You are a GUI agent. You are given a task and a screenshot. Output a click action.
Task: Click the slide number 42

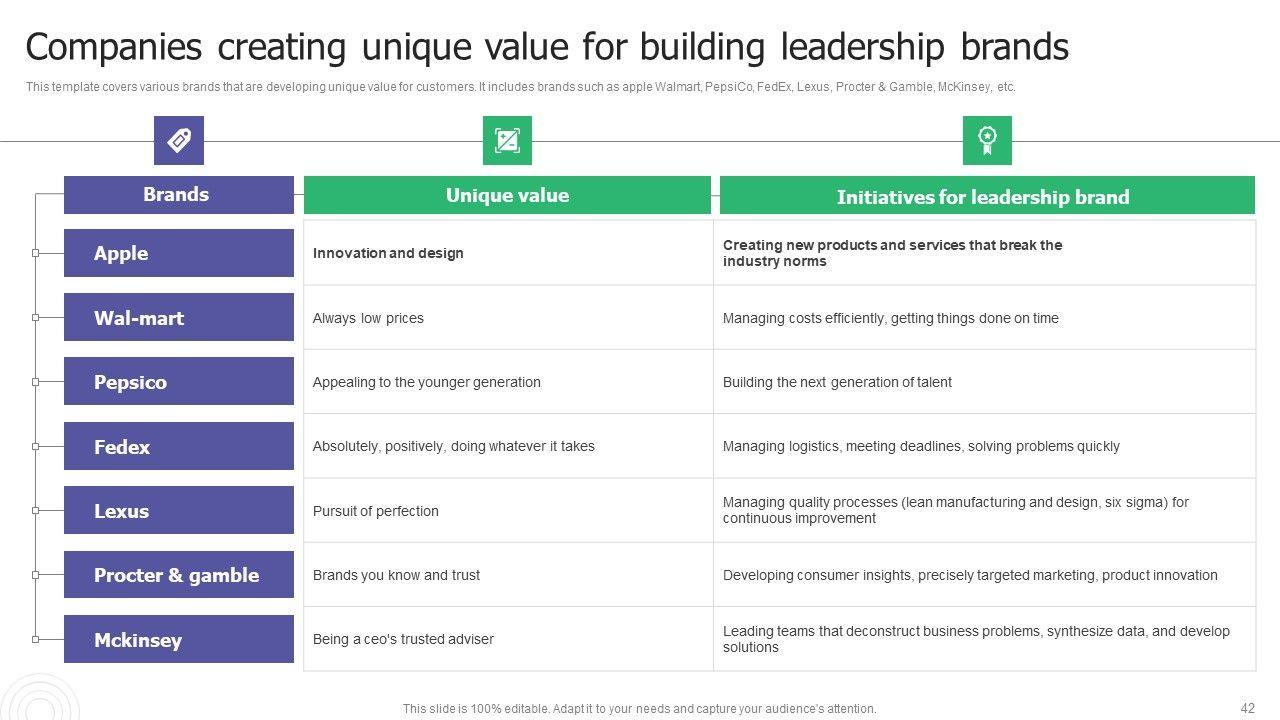[1247, 708]
